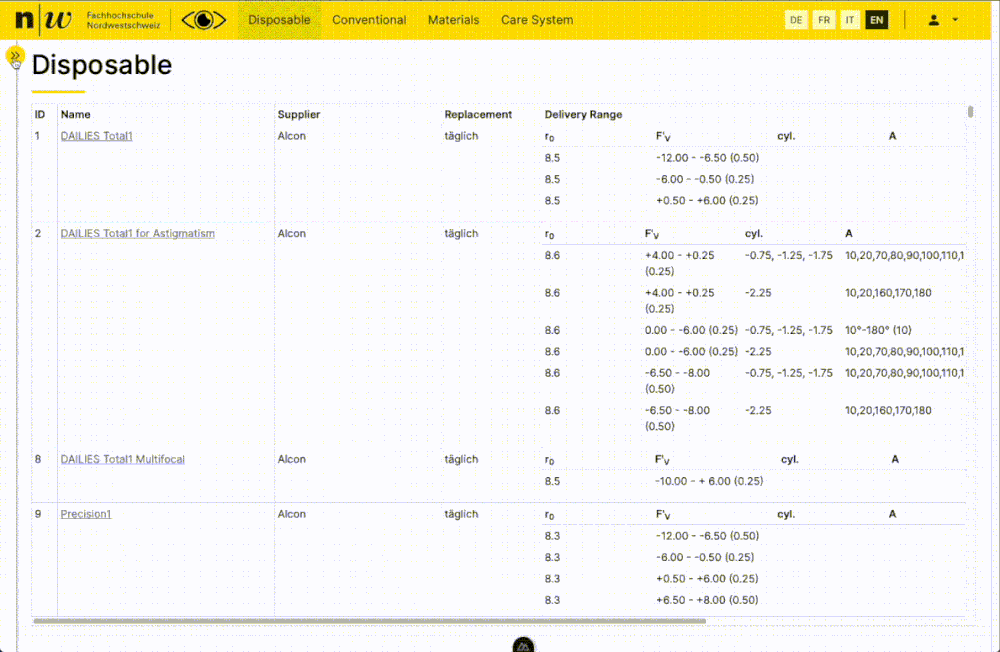Image resolution: width=1000 pixels, height=652 pixels.
Task: Click the ID column header
Action: click(40, 115)
